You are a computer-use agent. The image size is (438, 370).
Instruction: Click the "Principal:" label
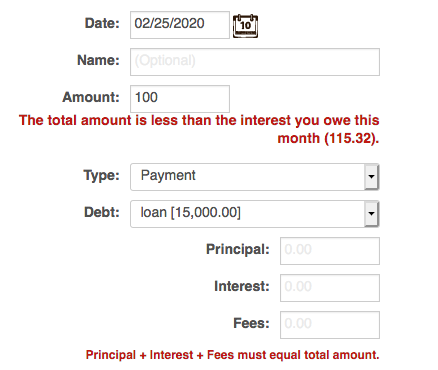point(238,249)
